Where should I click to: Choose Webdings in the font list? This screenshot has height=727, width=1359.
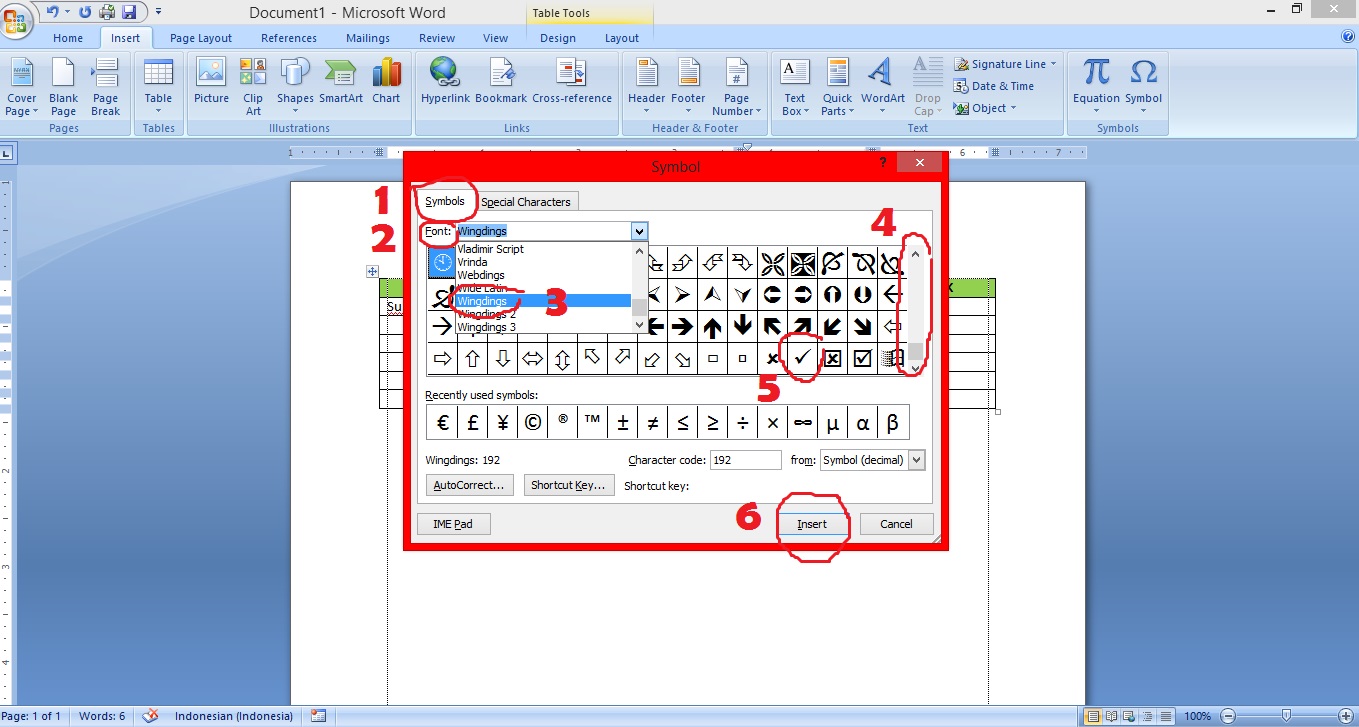[x=543, y=275]
